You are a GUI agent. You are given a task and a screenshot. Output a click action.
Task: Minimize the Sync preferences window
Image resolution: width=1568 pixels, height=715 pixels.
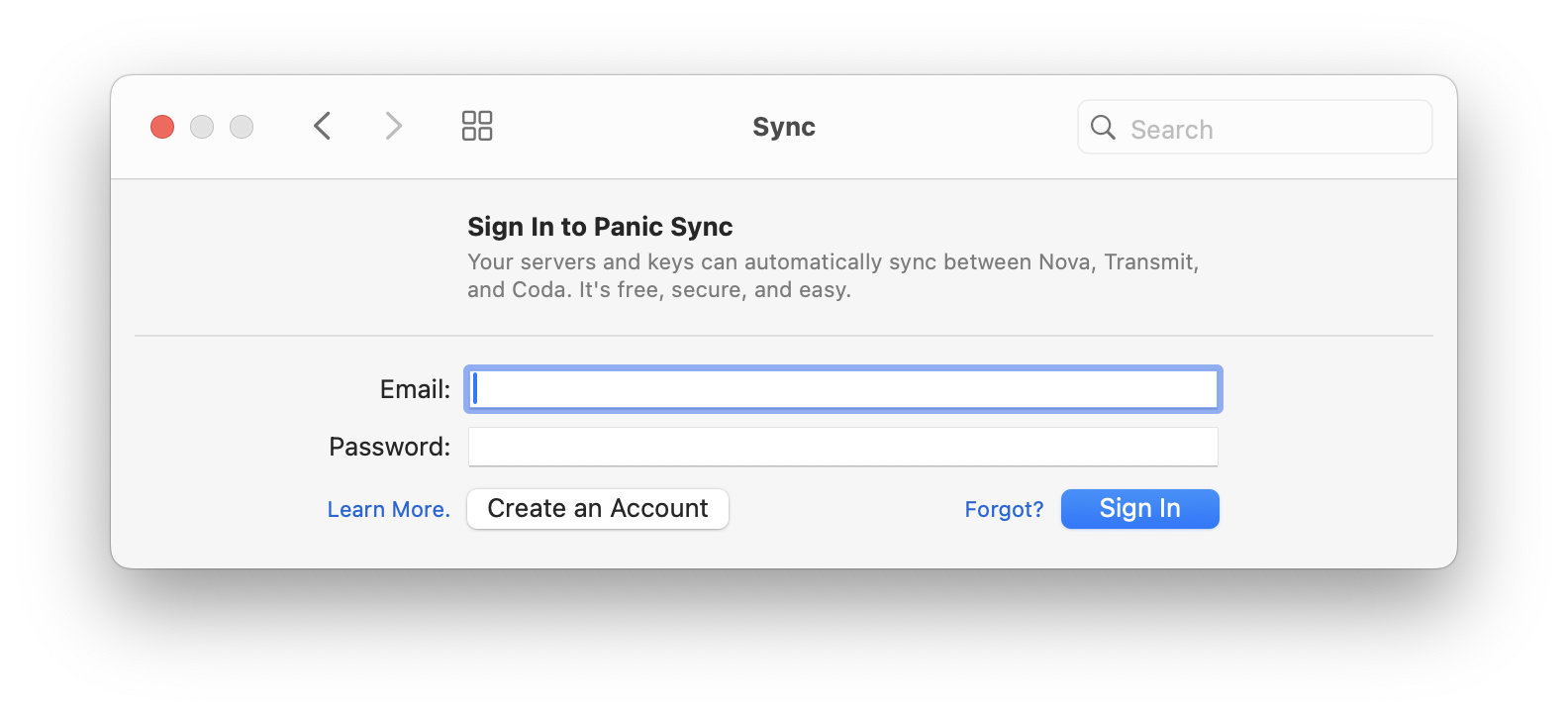(202, 127)
